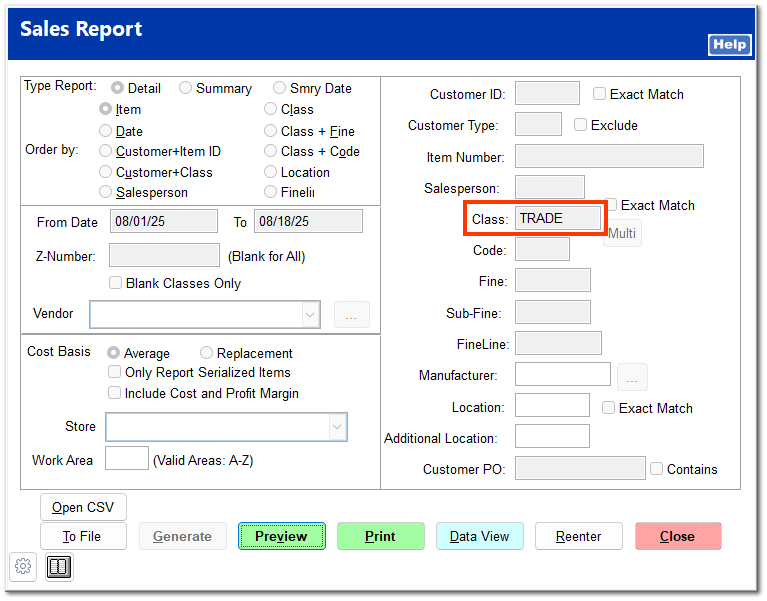This screenshot has width=767, height=601.
Task: Order by Salesperson
Action: point(105,192)
